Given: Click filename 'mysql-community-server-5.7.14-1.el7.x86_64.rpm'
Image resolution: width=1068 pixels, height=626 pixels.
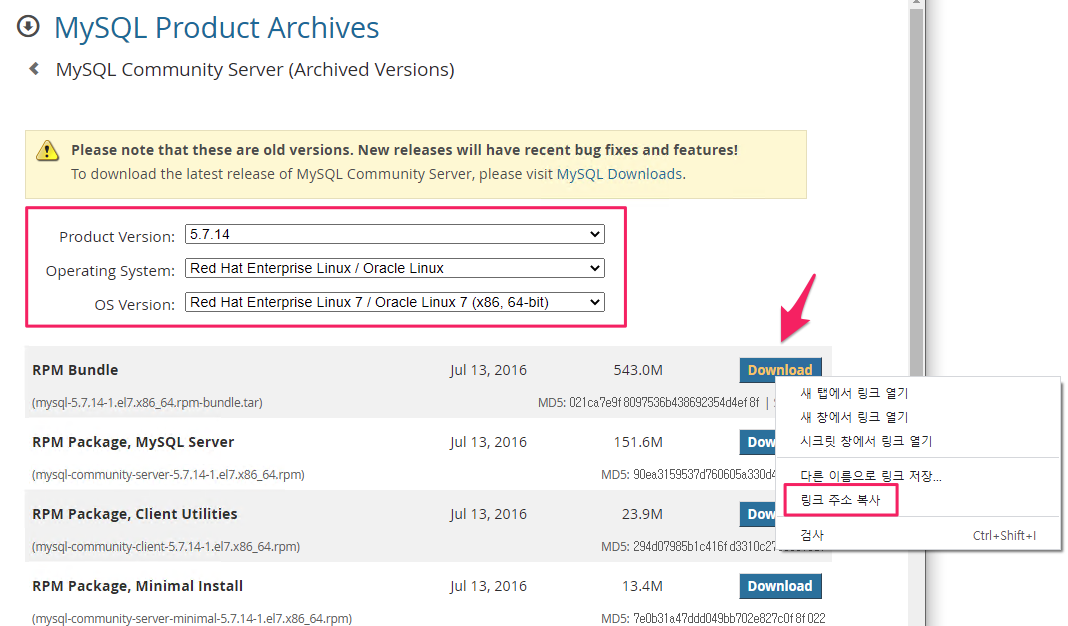Looking at the screenshot, I should [x=168, y=475].
